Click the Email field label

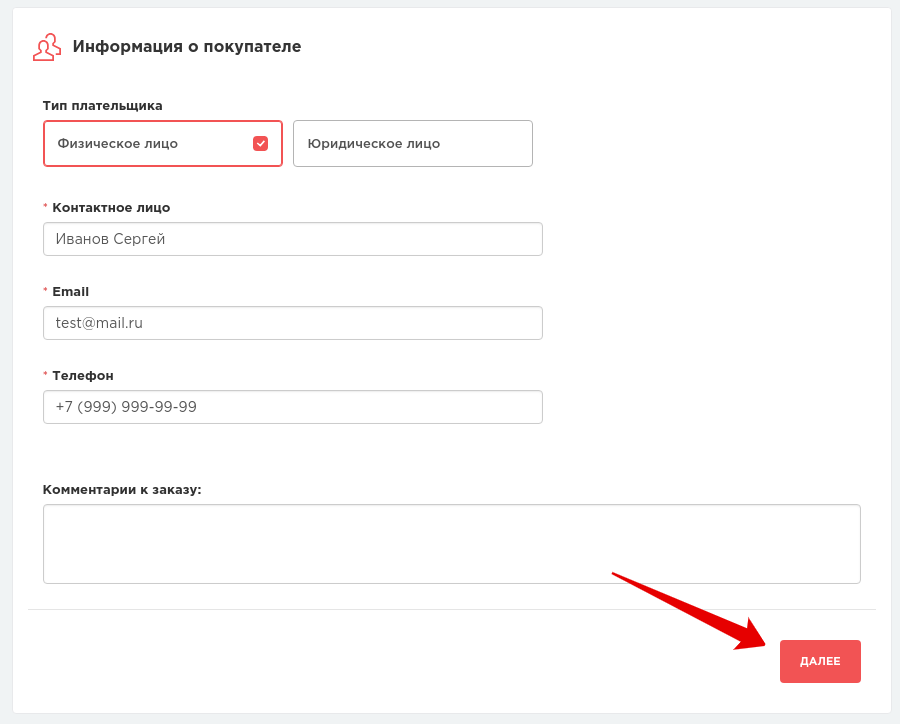click(x=70, y=292)
